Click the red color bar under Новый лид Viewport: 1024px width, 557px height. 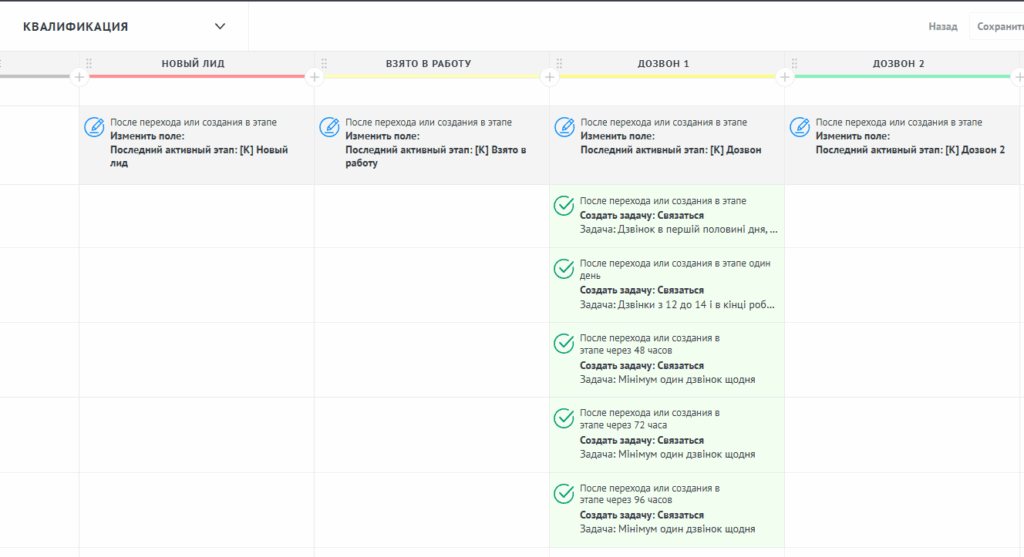(196, 76)
